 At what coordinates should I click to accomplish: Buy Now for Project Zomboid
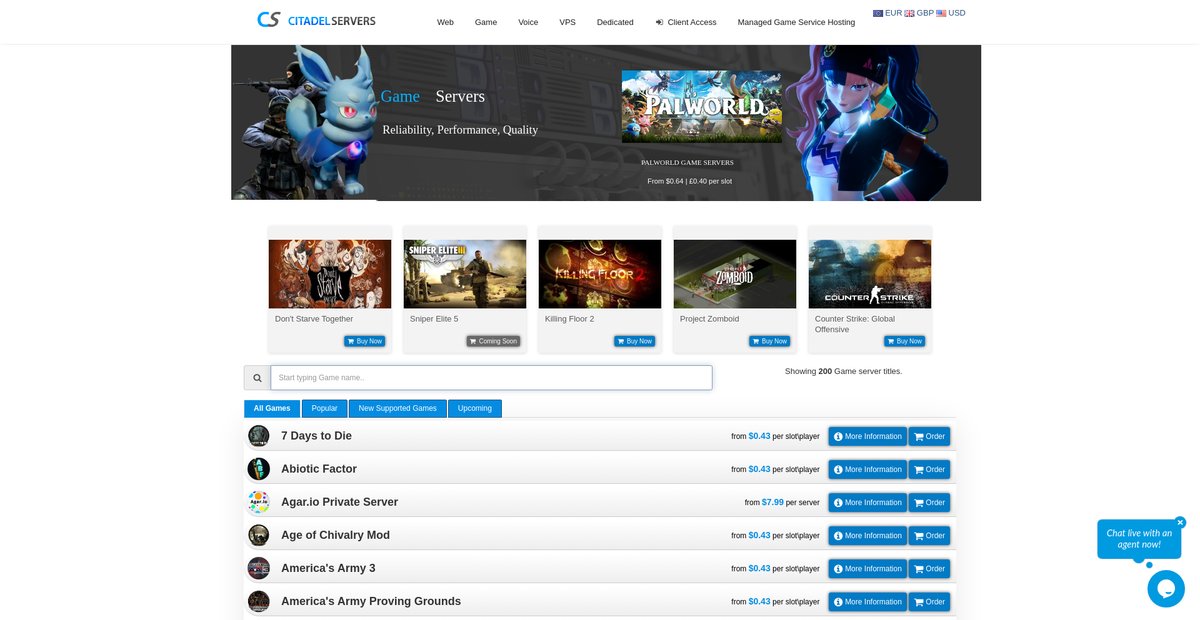pyautogui.click(x=770, y=341)
